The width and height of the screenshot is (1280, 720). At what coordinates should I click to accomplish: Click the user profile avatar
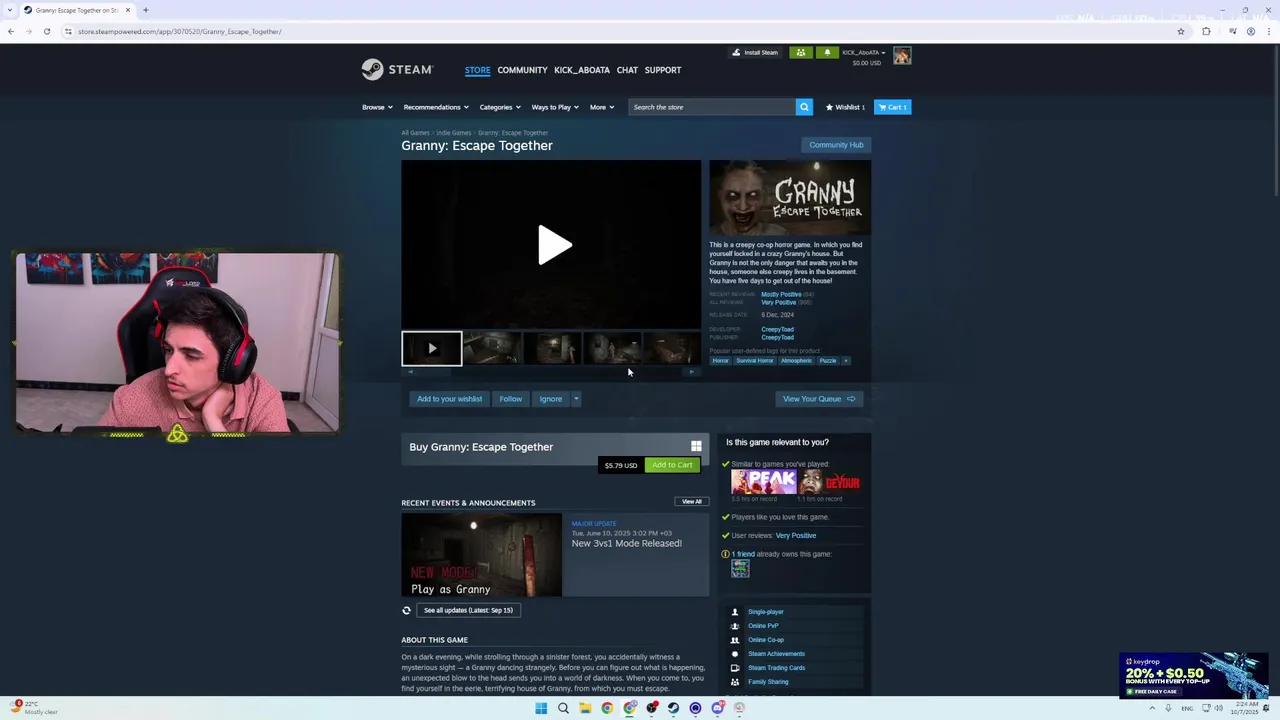coord(902,56)
